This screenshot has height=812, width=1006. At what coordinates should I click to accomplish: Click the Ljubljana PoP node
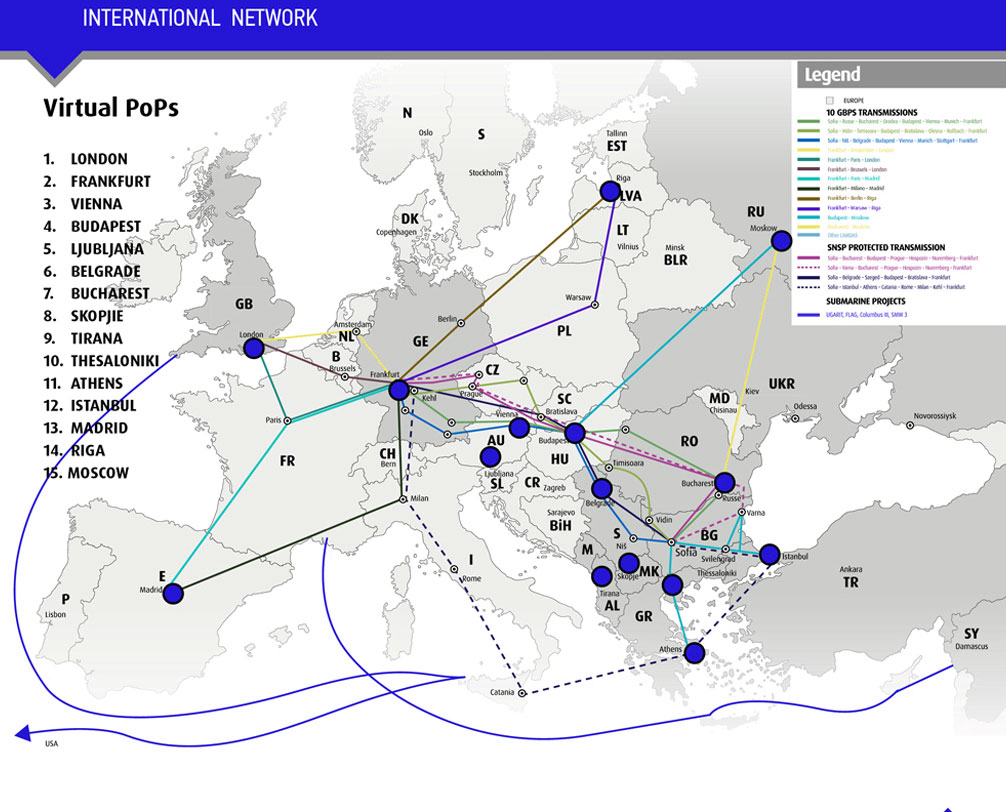[491, 457]
